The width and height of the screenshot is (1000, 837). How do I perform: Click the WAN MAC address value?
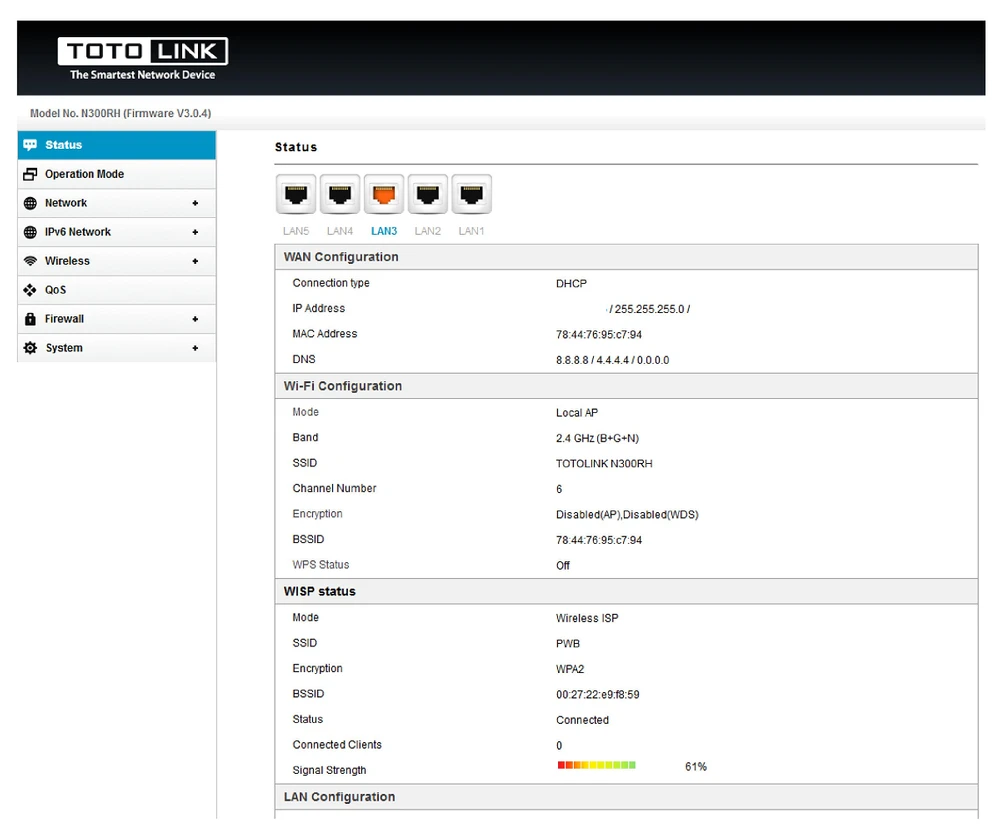coord(599,335)
